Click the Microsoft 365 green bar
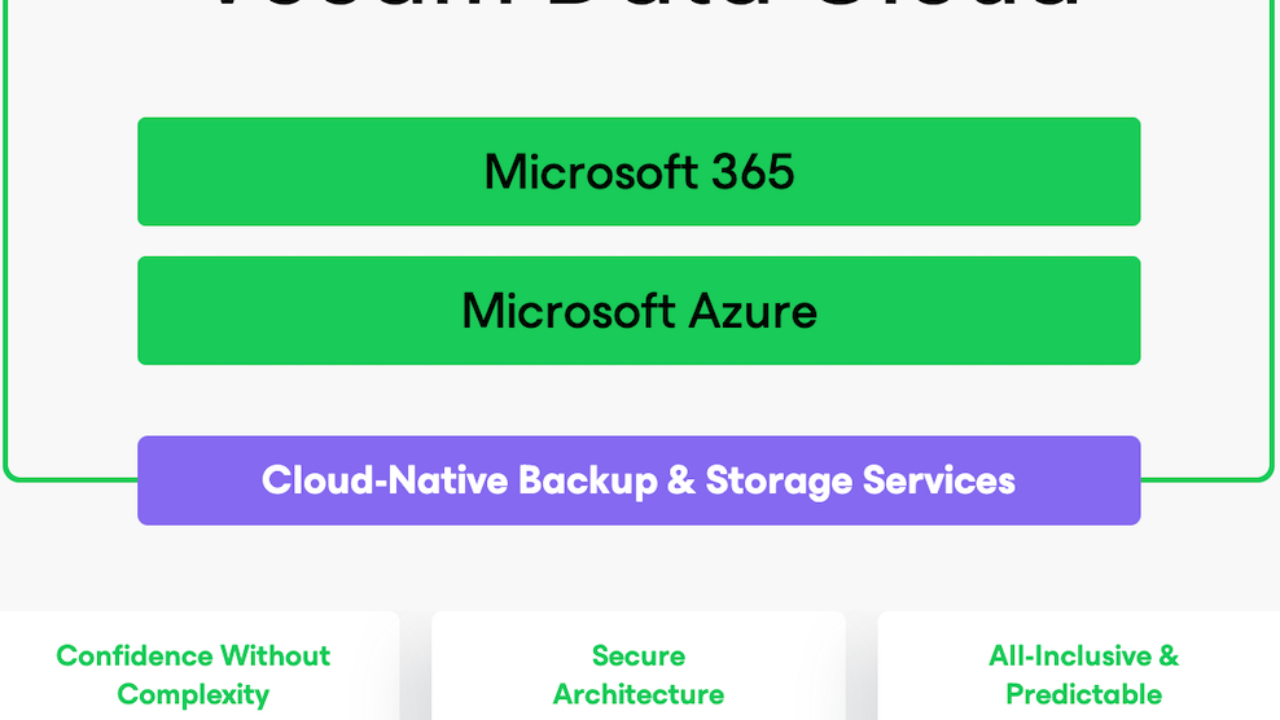Viewport: 1280px width, 720px height. tap(639, 171)
